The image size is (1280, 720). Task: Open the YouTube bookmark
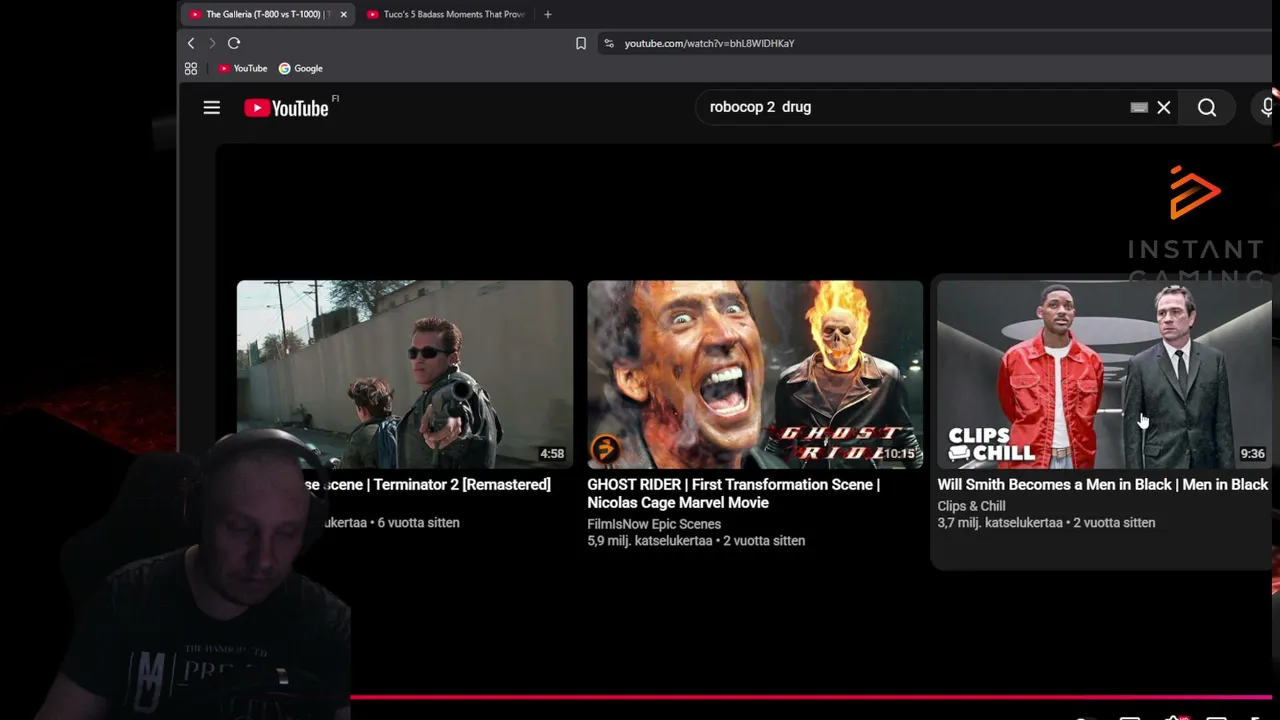243,69
